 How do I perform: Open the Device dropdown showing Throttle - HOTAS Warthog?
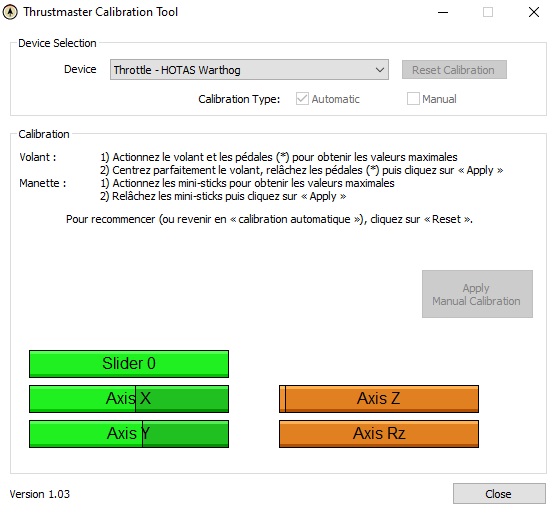coord(249,70)
